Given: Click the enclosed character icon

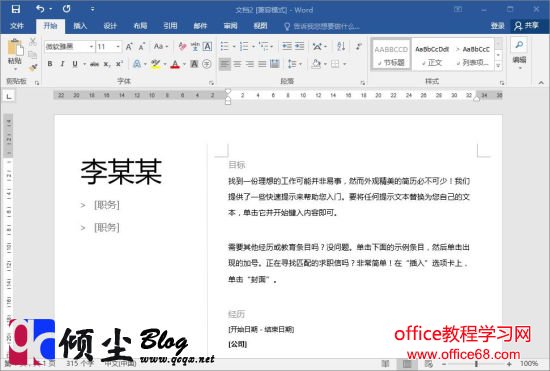Looking at the screenshot, I should 207,64.
